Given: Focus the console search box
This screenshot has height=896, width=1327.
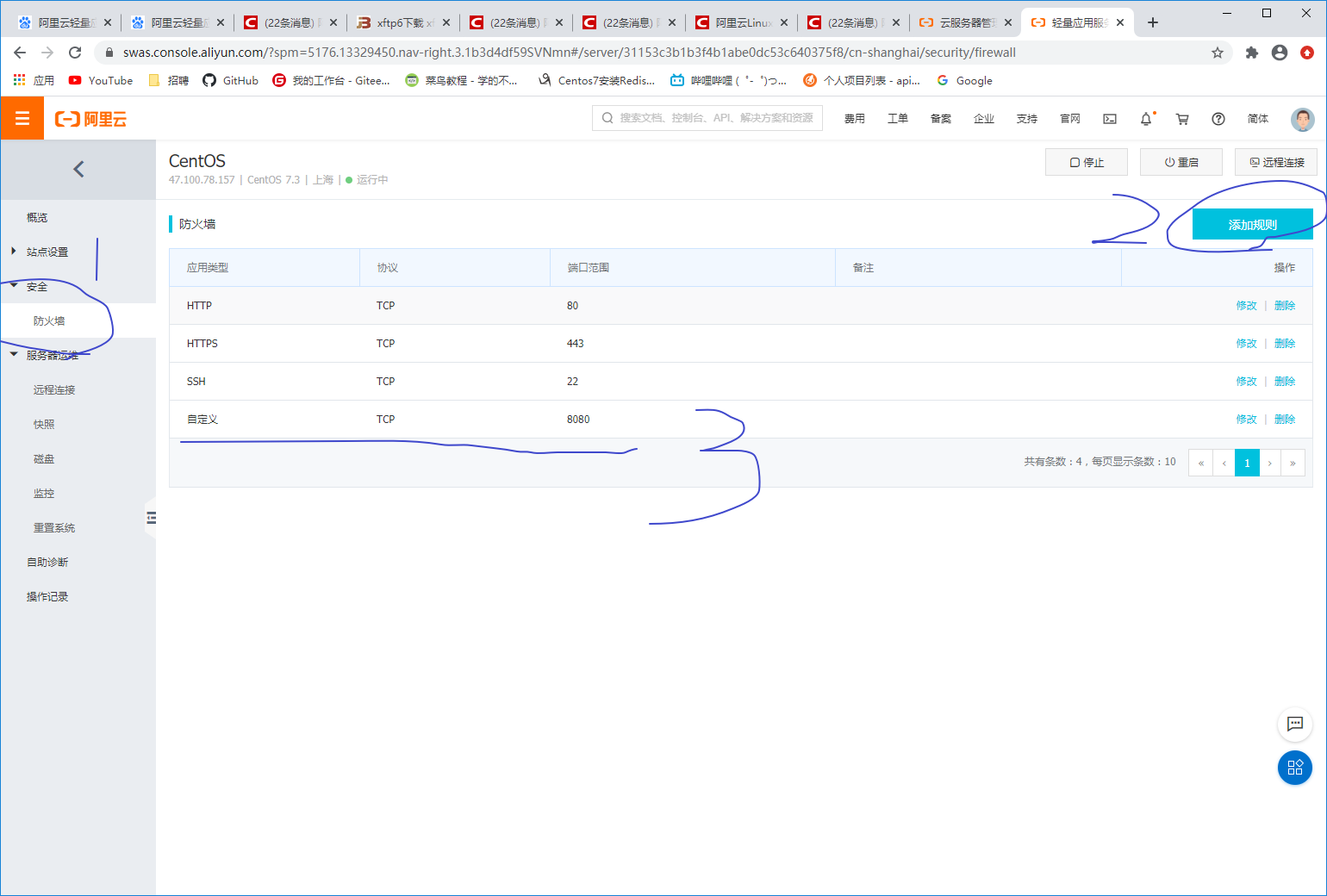Looking at the screenshot, I should click(707, 118).
